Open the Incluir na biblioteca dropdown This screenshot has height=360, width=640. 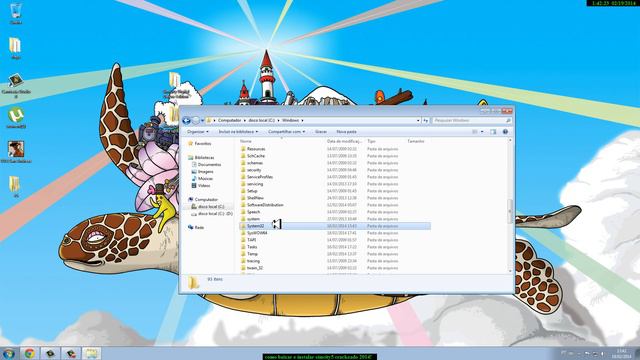[x=238, y=132]
